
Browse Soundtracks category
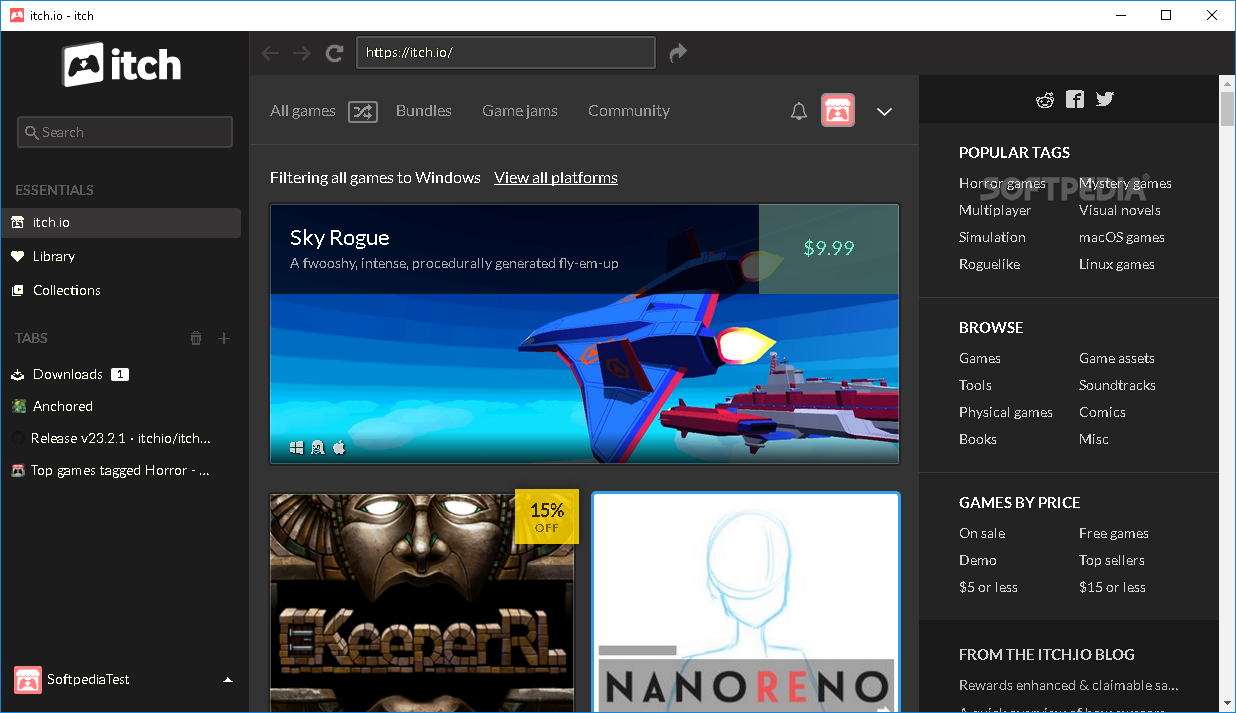tap(1117, 385)
